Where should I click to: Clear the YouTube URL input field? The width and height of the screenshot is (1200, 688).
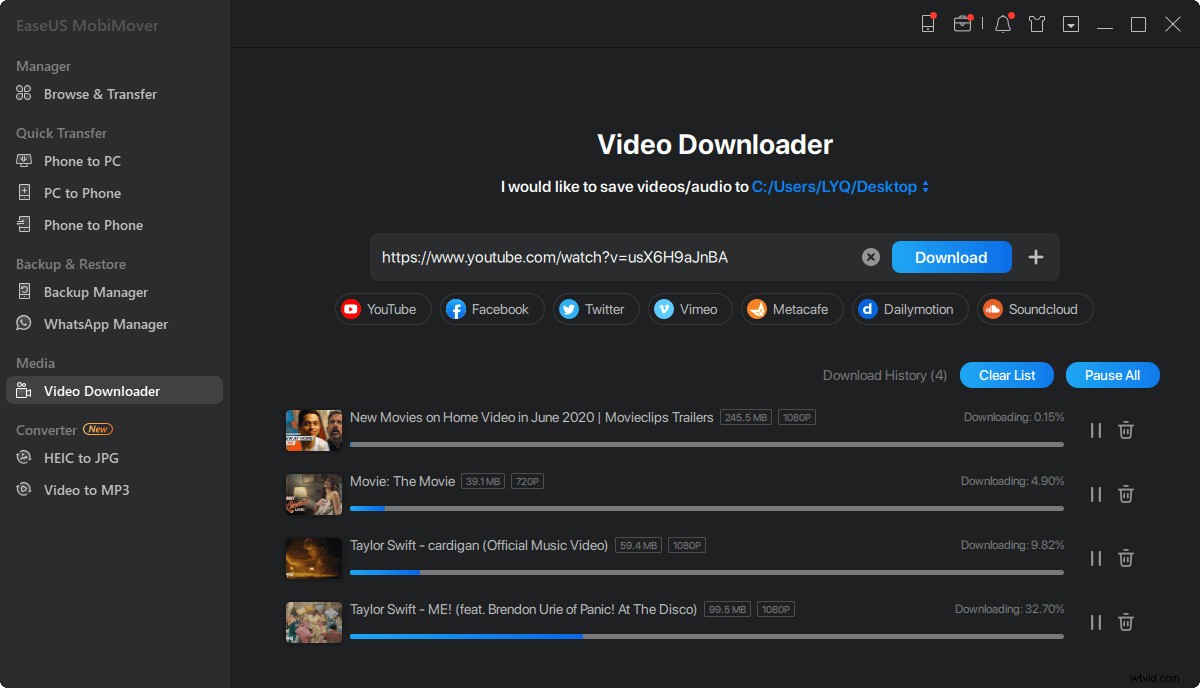coord(870,257)
